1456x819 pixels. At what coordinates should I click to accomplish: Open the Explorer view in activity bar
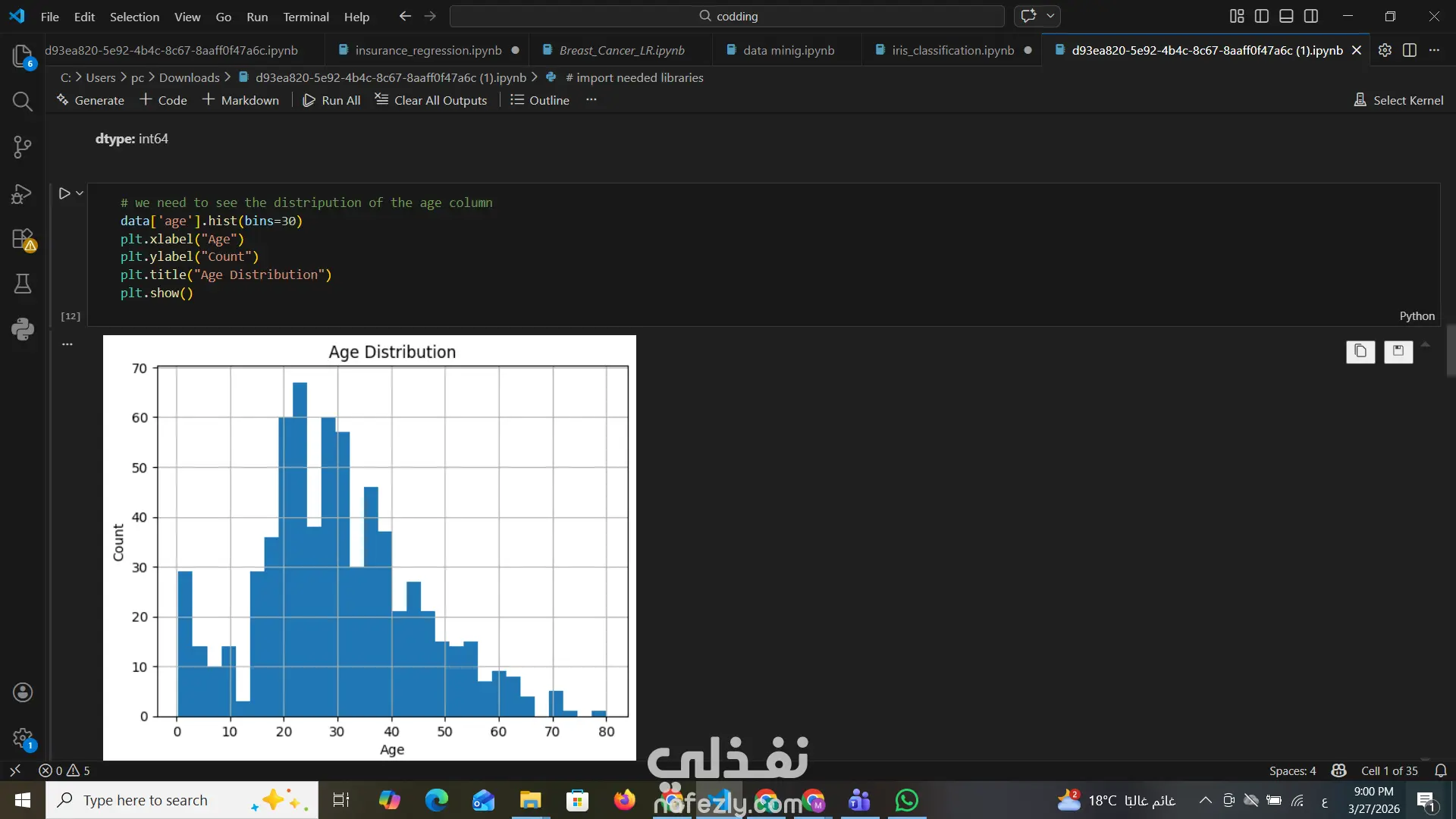(x=22, y=55)
